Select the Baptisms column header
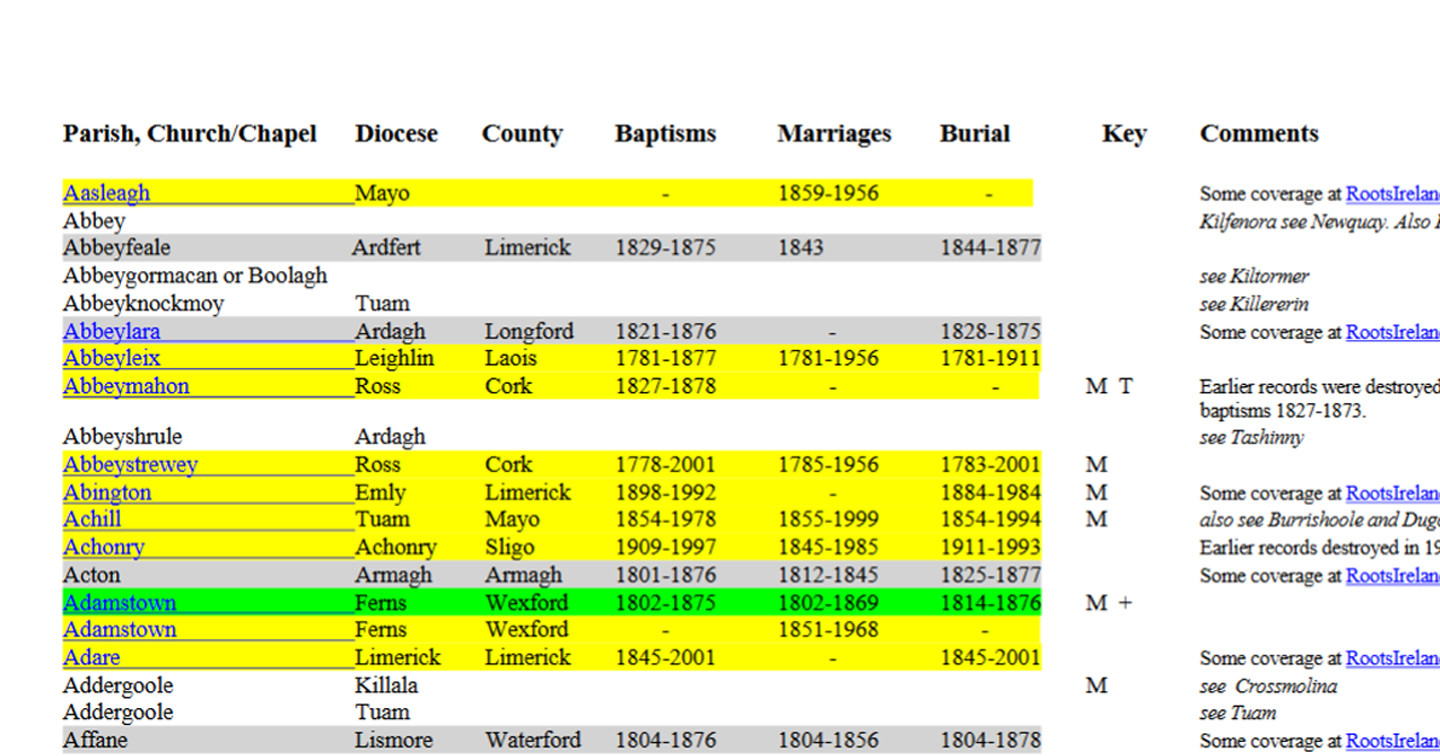 [666, 134]
